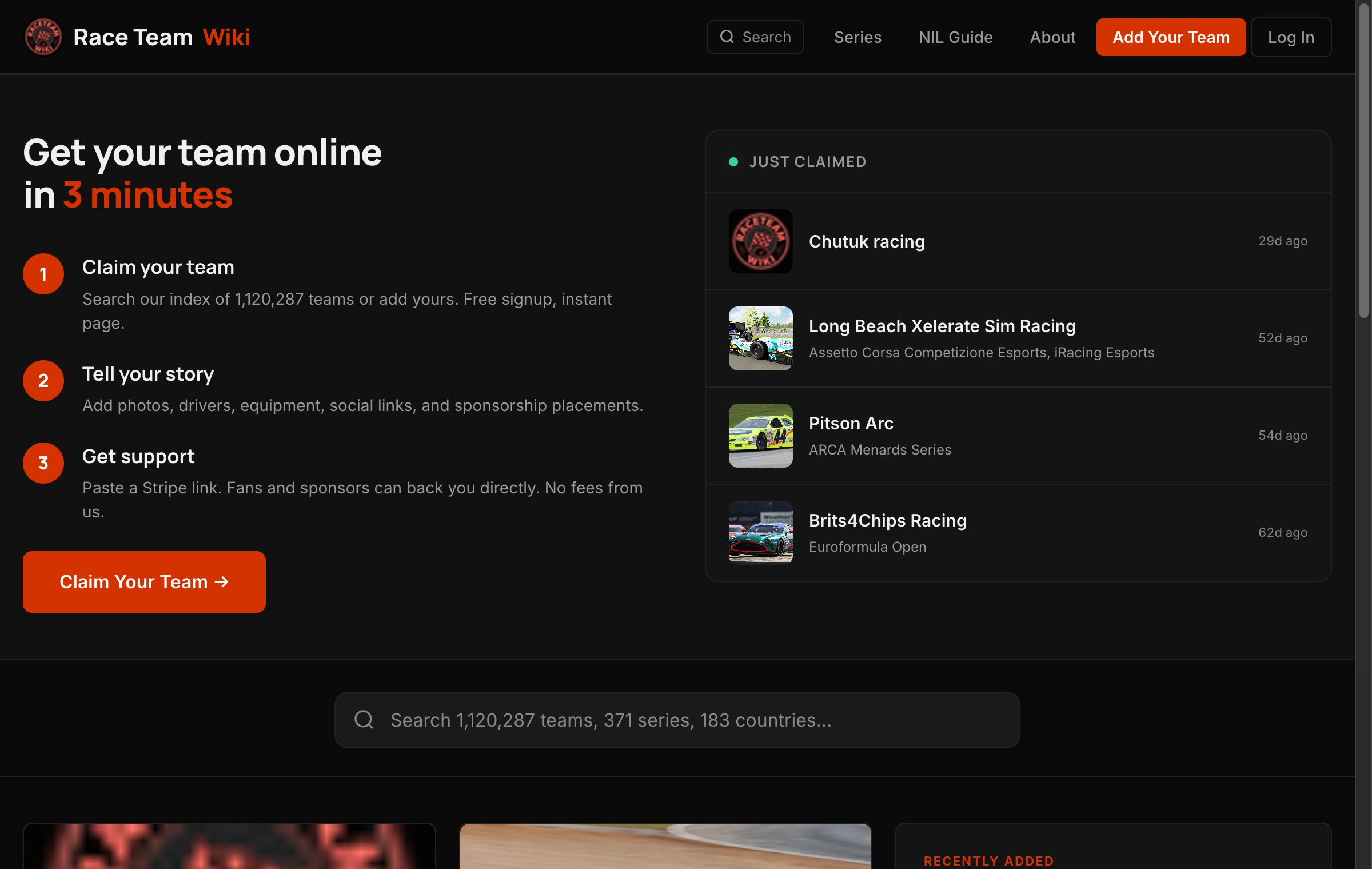Screen dimensions: 1372x869
Task: Click the ARCA Menards Series text
Action: tap(880, 450)
